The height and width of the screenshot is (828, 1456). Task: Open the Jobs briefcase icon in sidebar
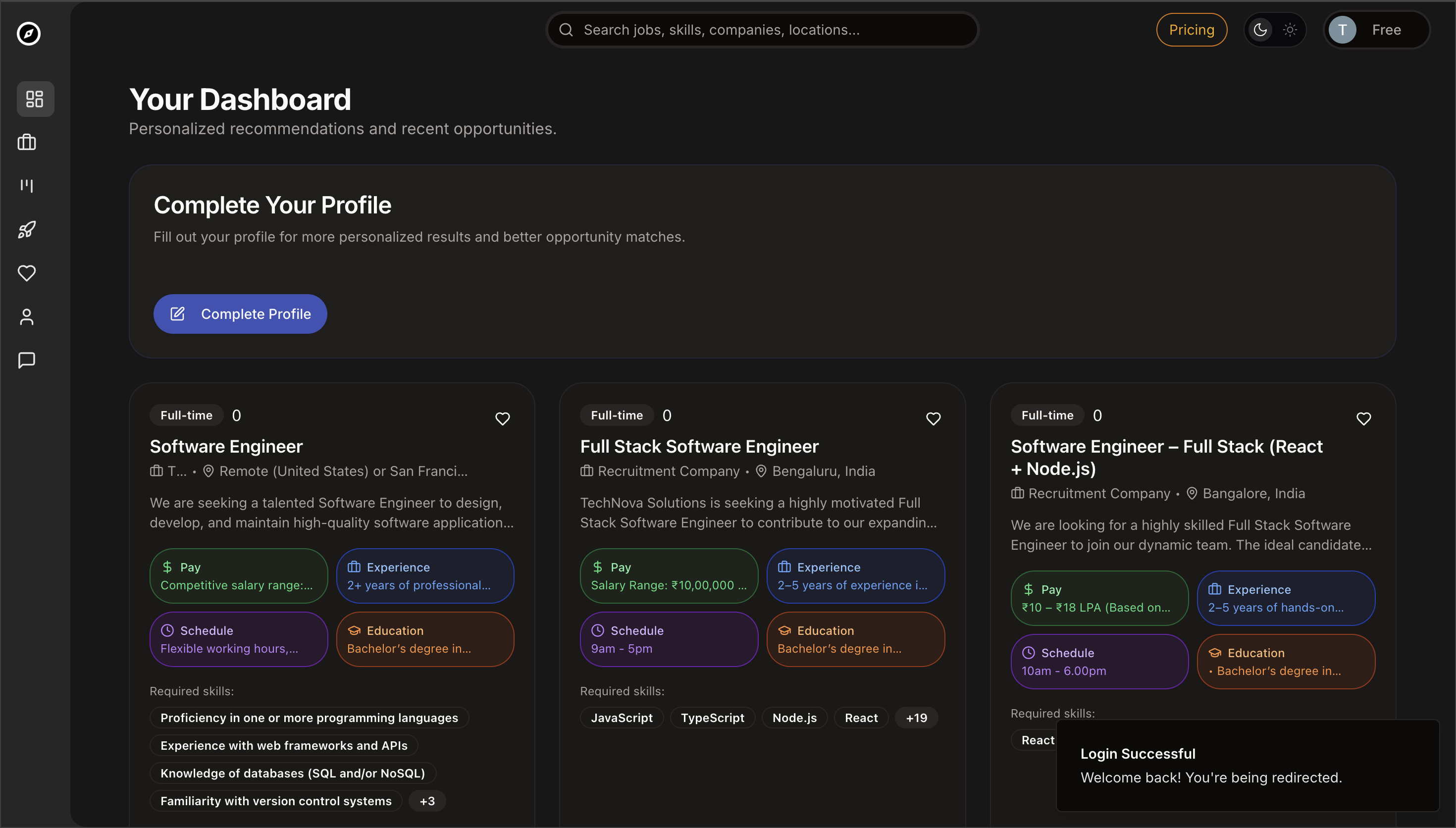click(26, 142)
